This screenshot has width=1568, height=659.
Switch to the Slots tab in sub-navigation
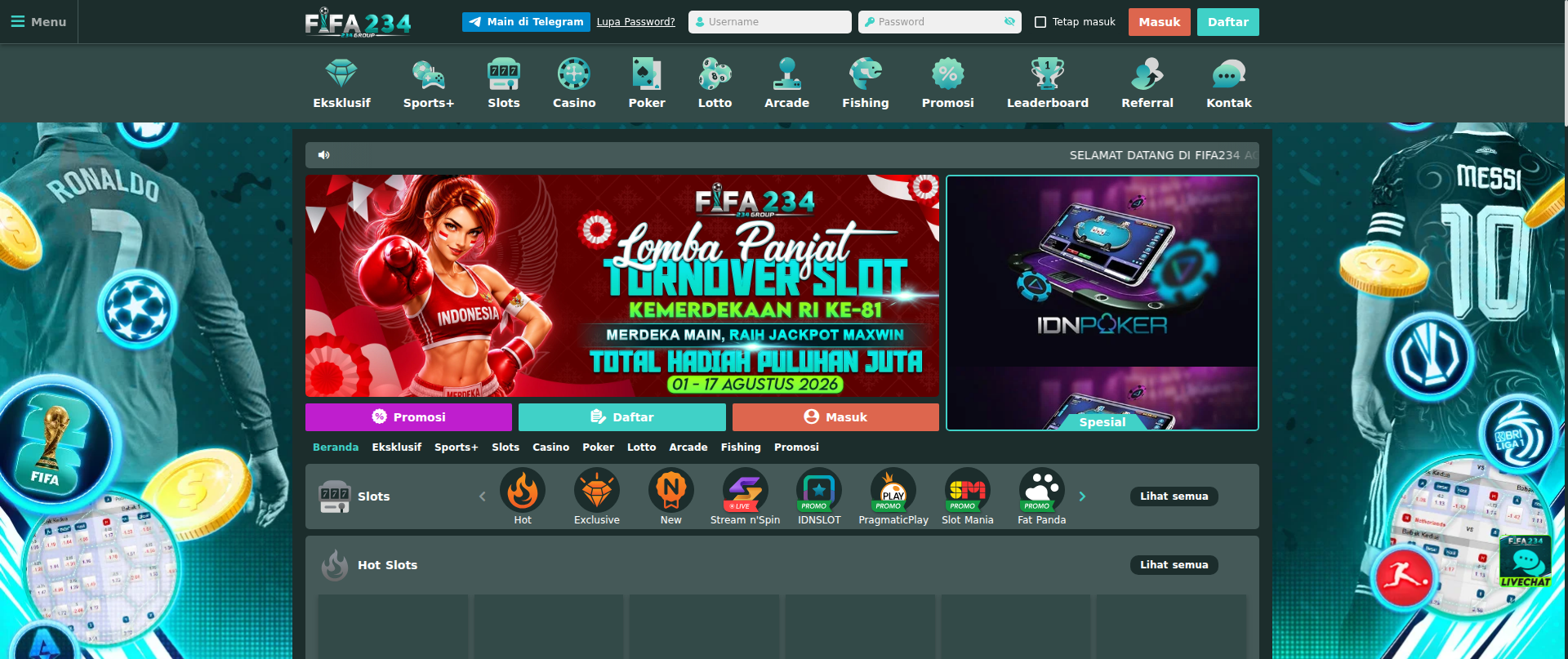506,447
